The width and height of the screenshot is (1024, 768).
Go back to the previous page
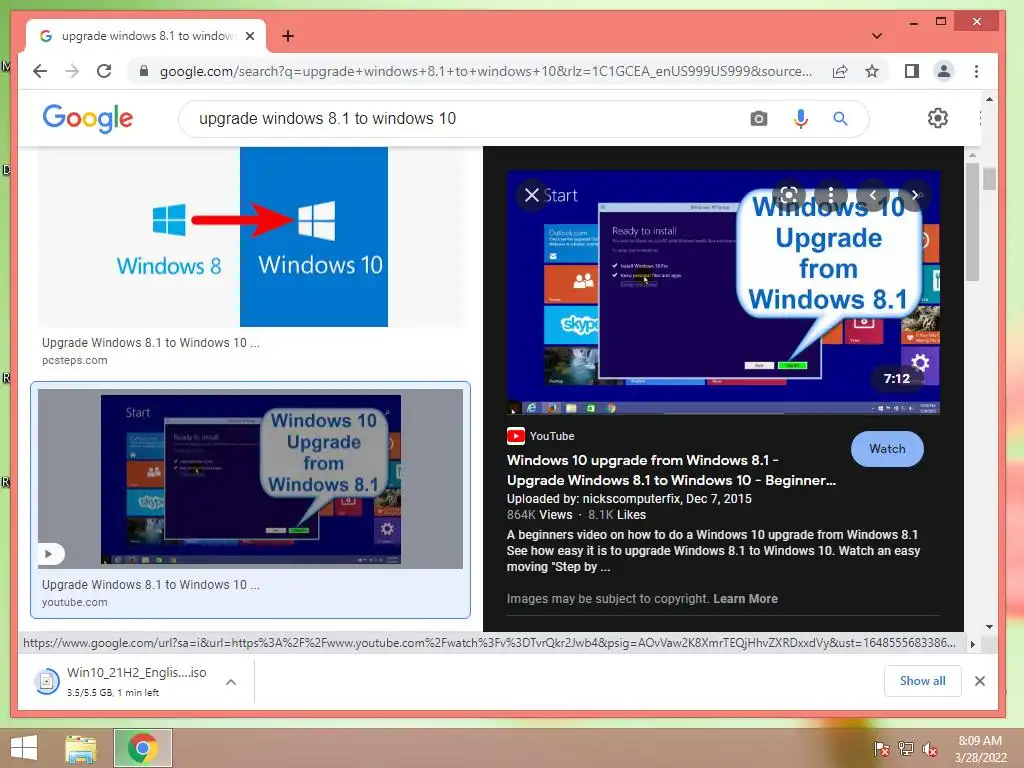[40, 71]
